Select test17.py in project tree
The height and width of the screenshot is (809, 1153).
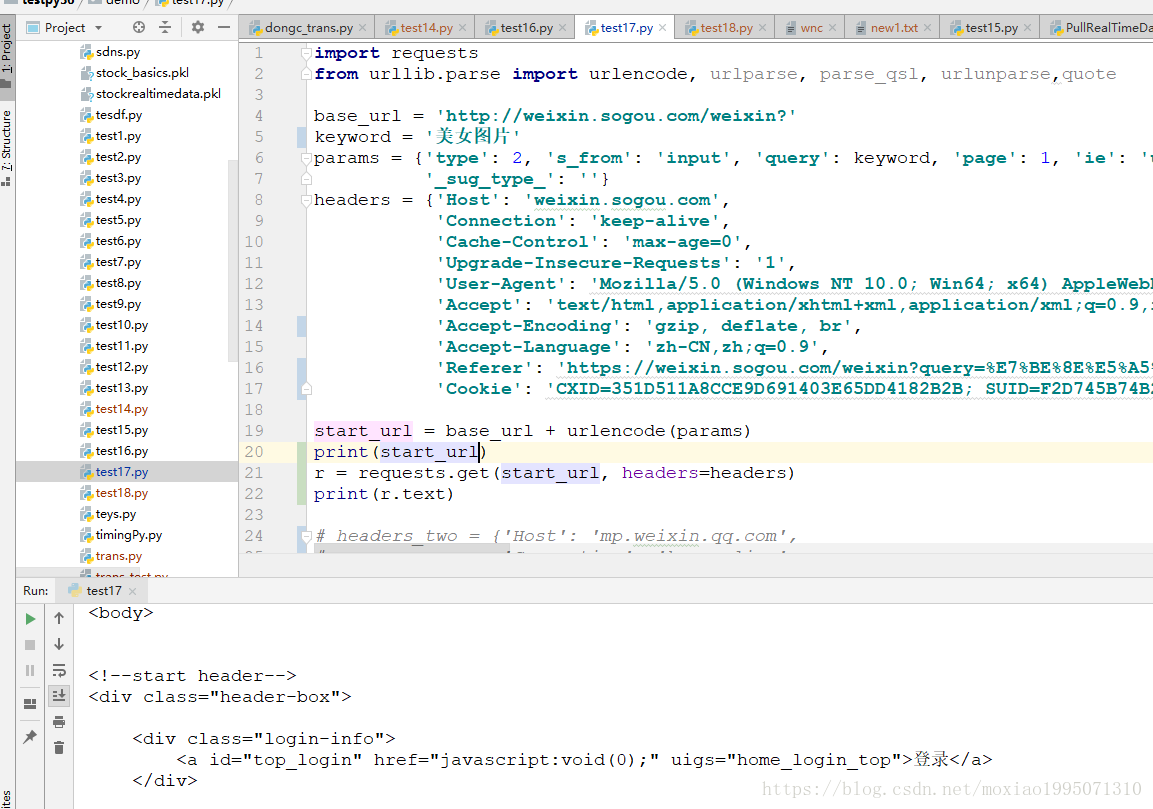point(121,472)
